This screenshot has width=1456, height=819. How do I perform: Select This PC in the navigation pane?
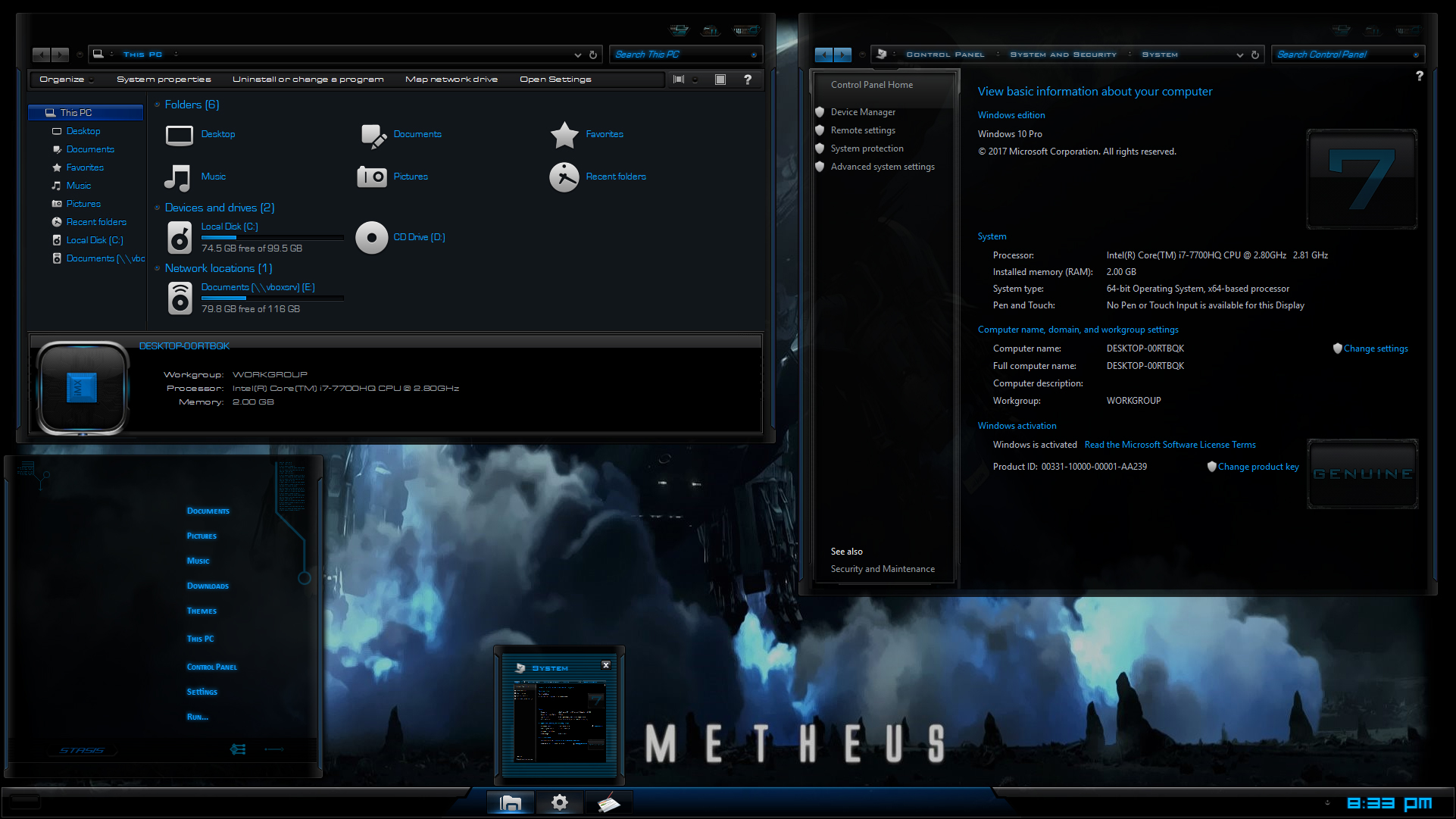click(76, 112)
